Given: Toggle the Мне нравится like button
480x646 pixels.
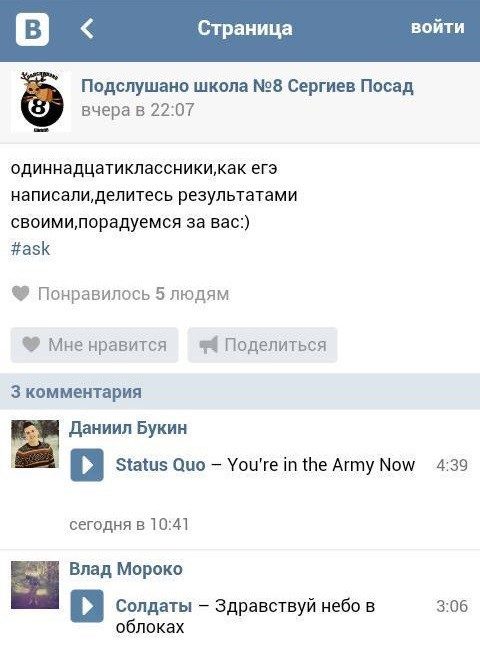Looking at the screenshot, I should tap(94, 345).
